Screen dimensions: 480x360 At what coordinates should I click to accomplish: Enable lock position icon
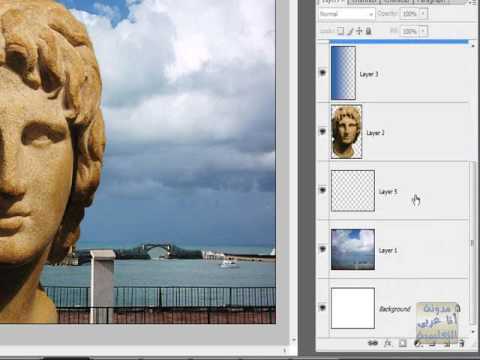pos(359,31)
